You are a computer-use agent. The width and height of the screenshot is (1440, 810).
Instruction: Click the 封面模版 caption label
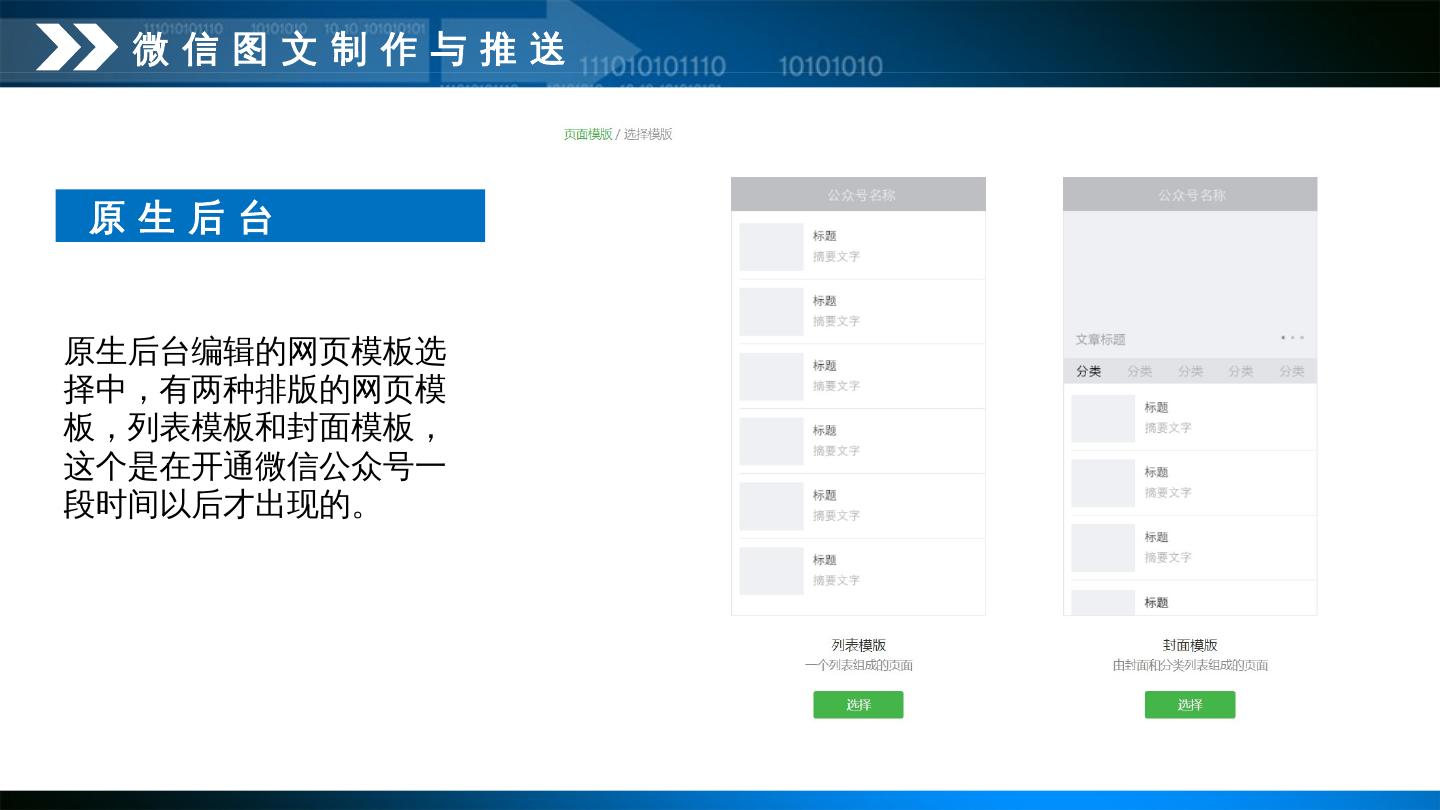[1190, 645]
